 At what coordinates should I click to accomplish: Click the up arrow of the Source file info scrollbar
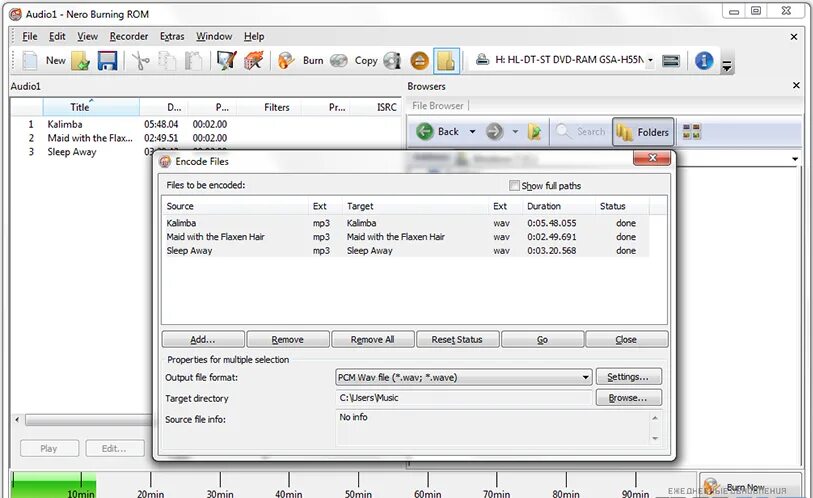tap(655, 418)
